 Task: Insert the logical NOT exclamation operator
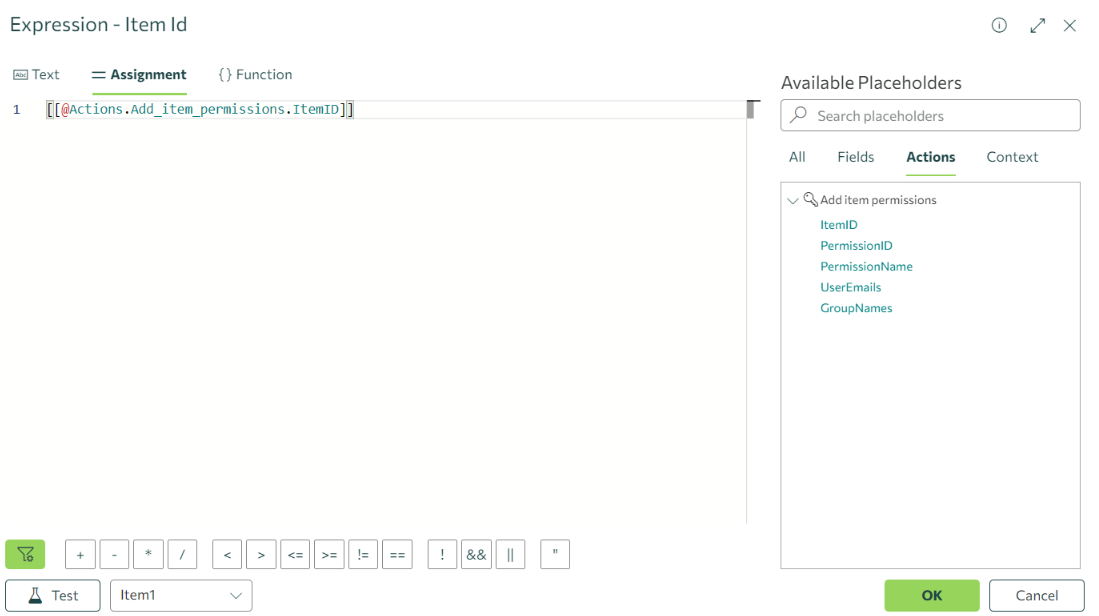442,554
